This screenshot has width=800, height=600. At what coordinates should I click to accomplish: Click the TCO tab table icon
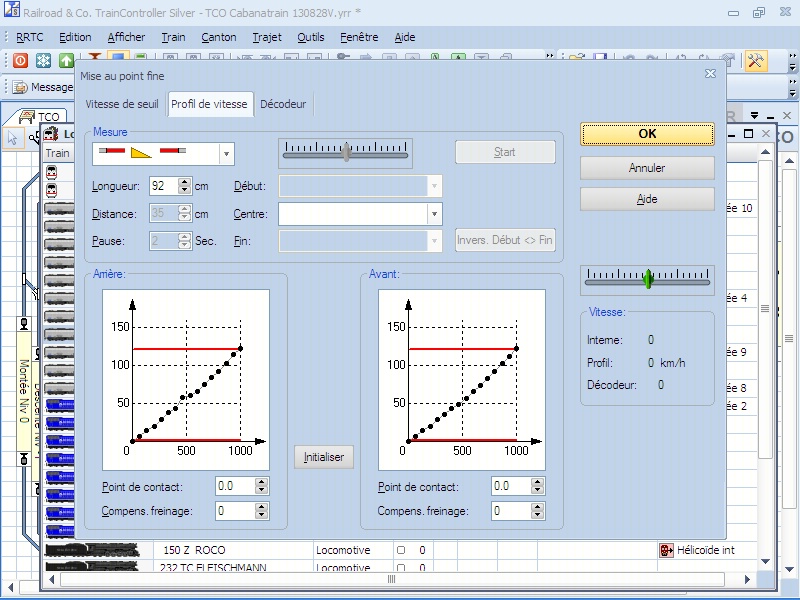click(27, 117)
